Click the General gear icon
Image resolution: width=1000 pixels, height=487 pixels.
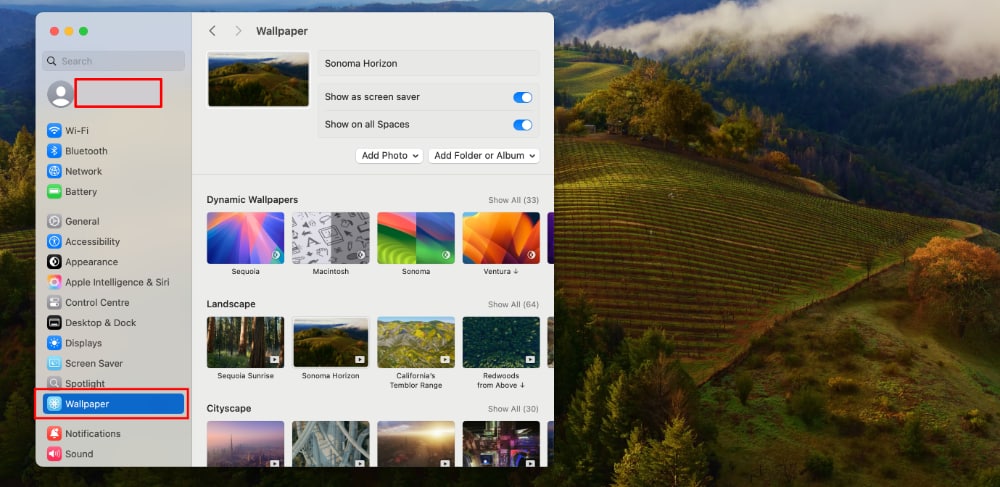pos(54,221)
